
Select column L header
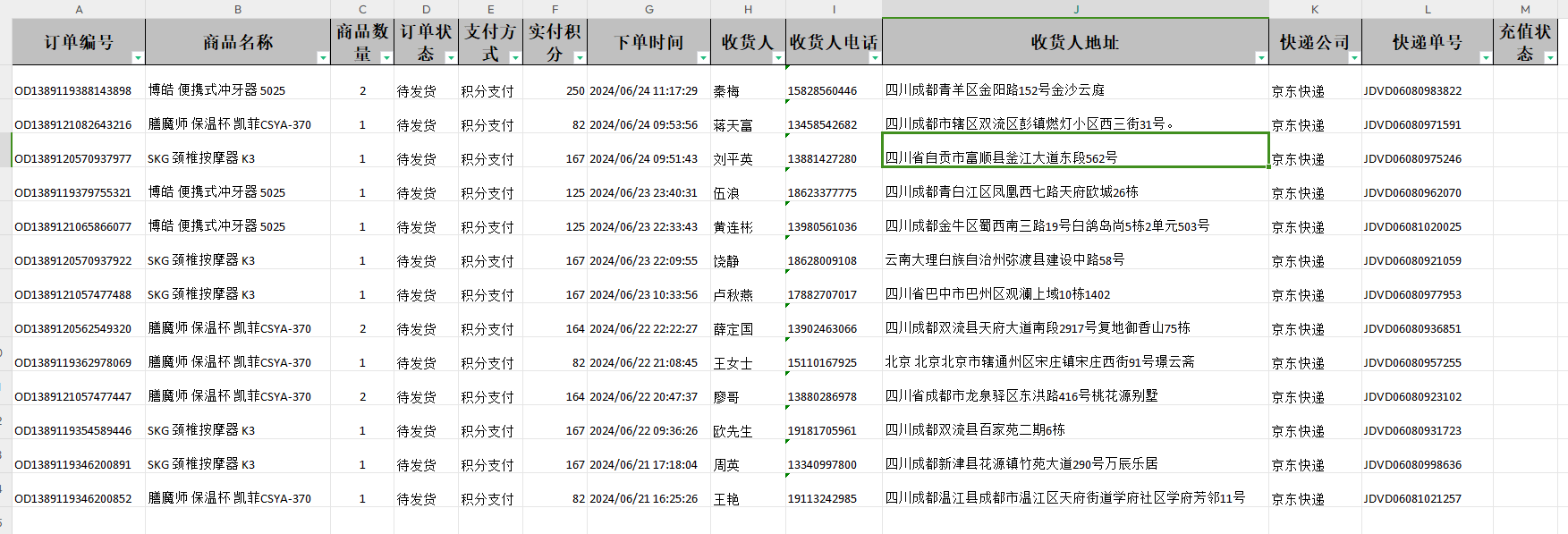pos(1428,9)
